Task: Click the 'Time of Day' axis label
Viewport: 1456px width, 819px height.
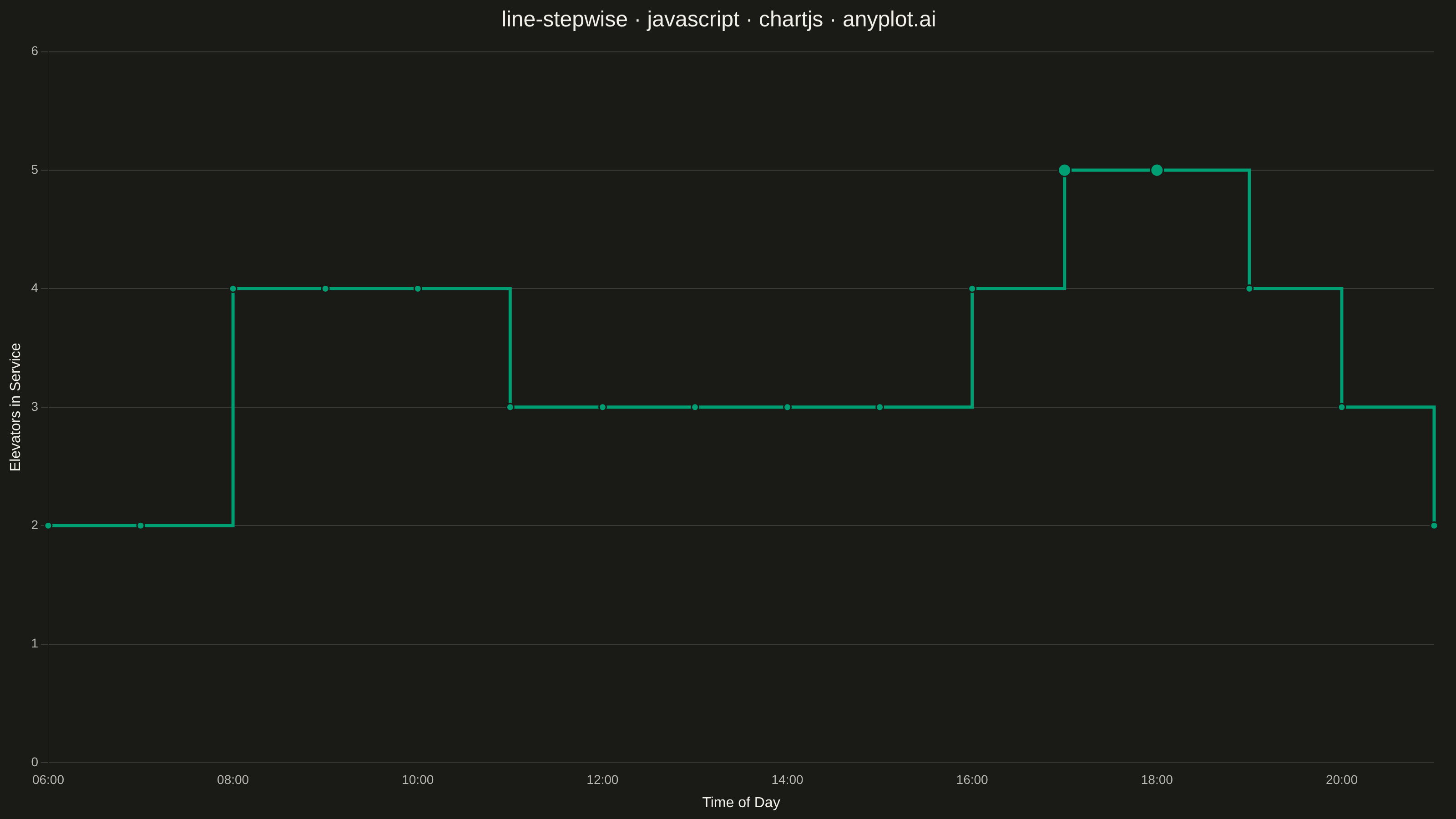Action: pyautogui.click(x=741, y=802)
